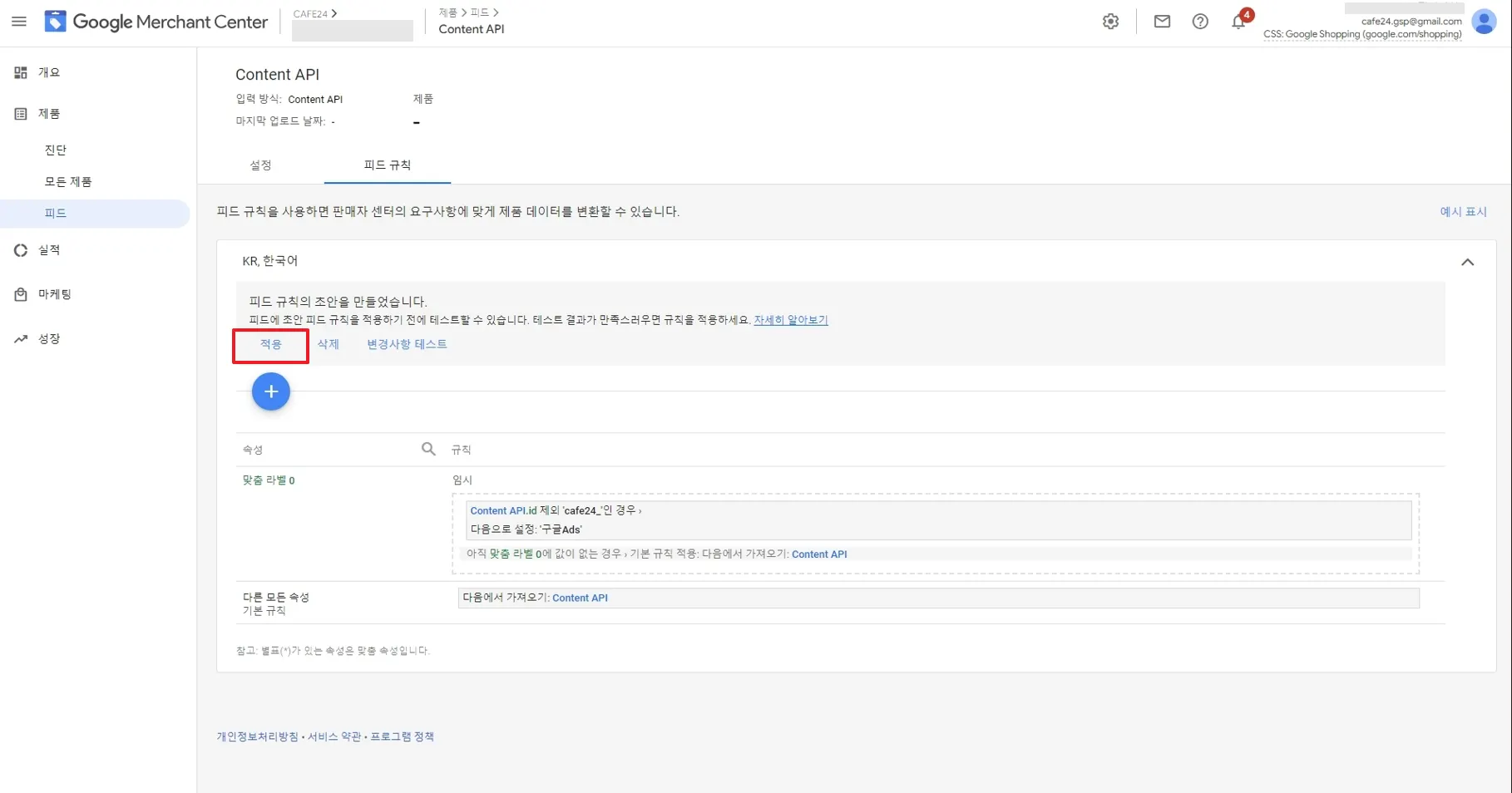Select the 피드 규칙 tab
The height and width of the screenshot is (793, 1512).
388,165
